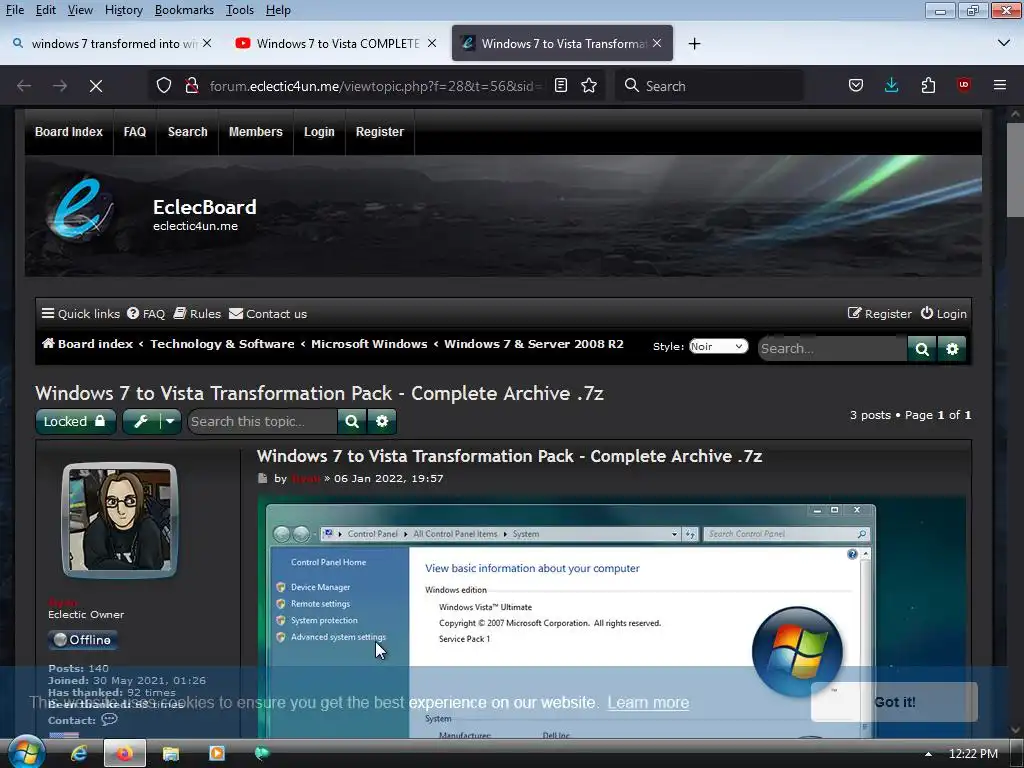Click Register in top black navigation
Screen dimensions: 1024x768
pyautogui.click(x=379, y=132)
